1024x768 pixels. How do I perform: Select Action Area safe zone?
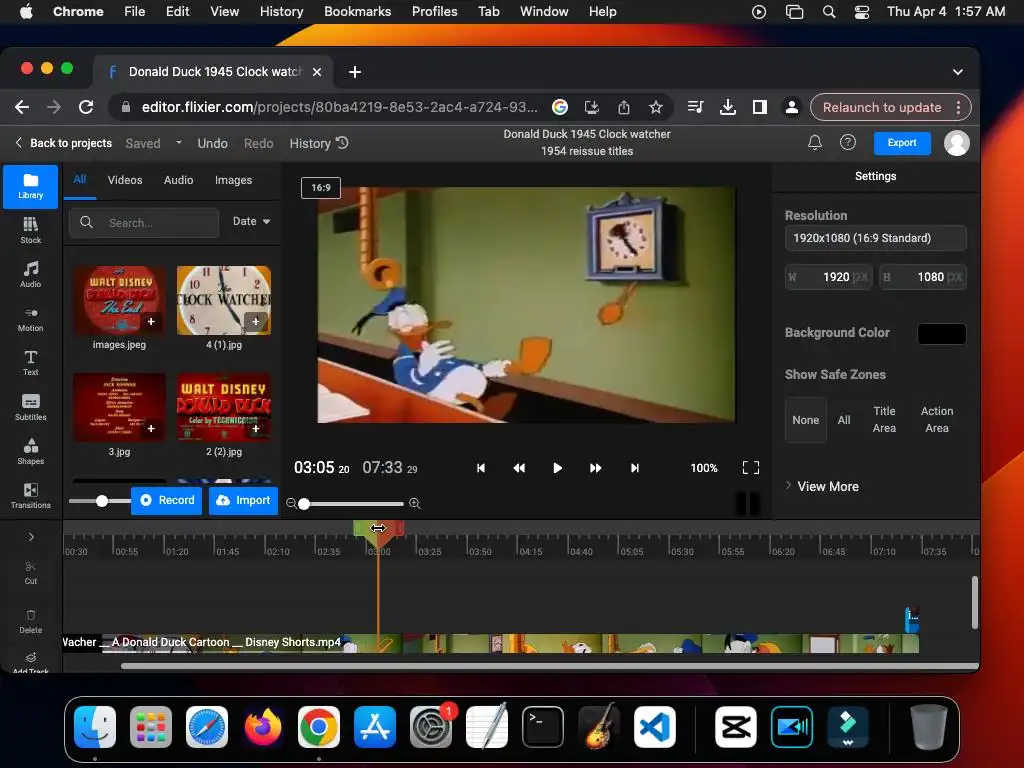point(936,419)
